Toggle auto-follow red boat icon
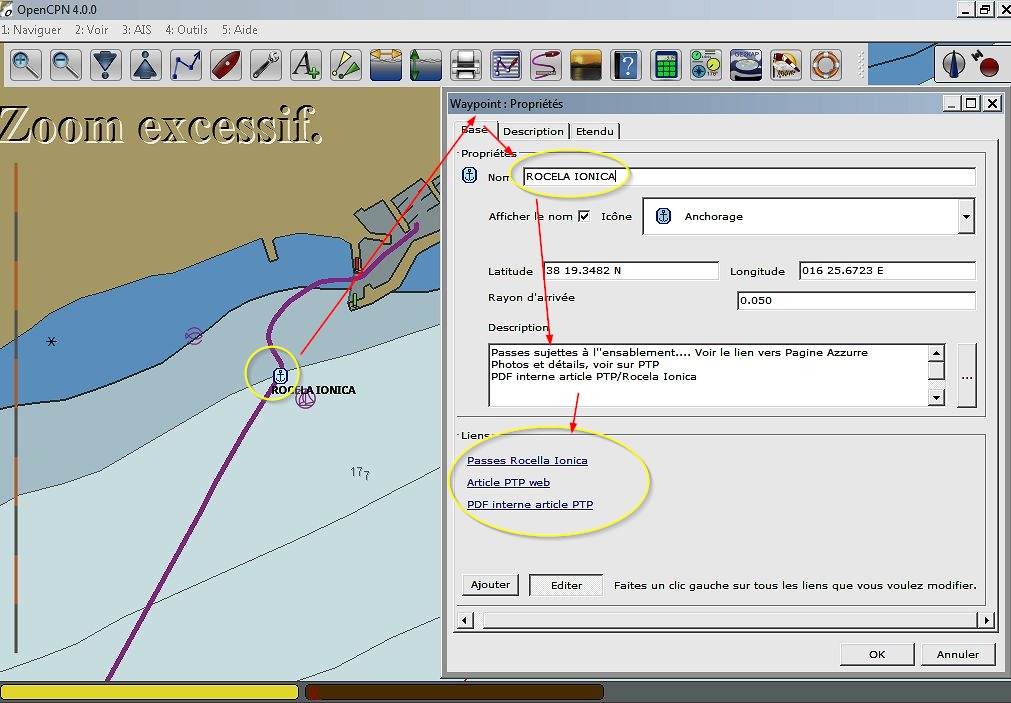Viewport: 1011px width, 703px height. point(226,65)
